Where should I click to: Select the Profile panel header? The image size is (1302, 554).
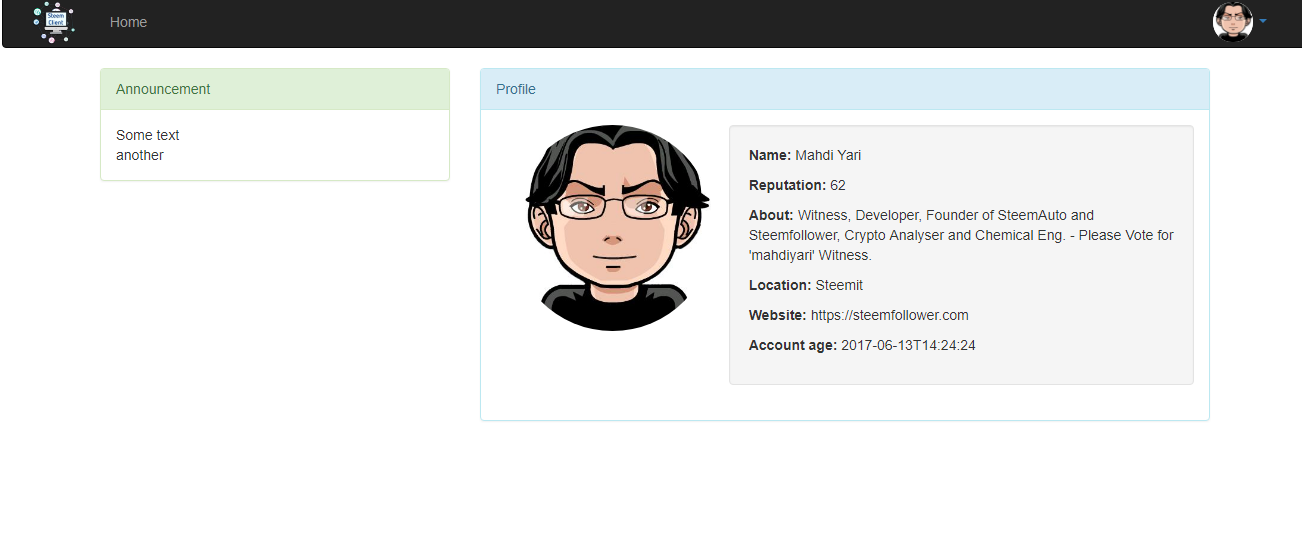coord(845,89)
